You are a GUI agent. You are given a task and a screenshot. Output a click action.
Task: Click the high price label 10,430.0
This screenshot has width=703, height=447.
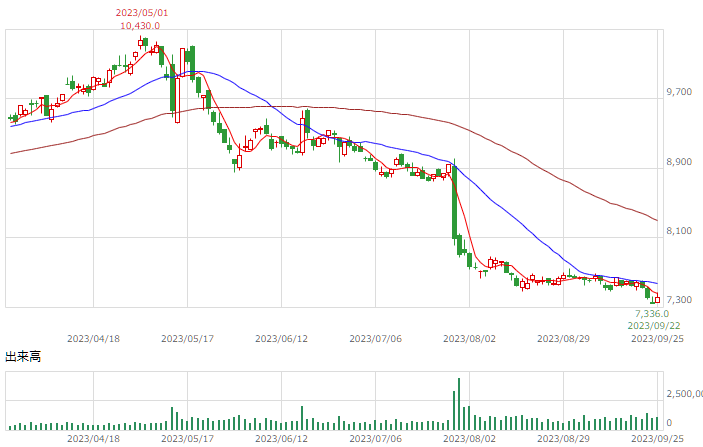[x=140, y=26]
